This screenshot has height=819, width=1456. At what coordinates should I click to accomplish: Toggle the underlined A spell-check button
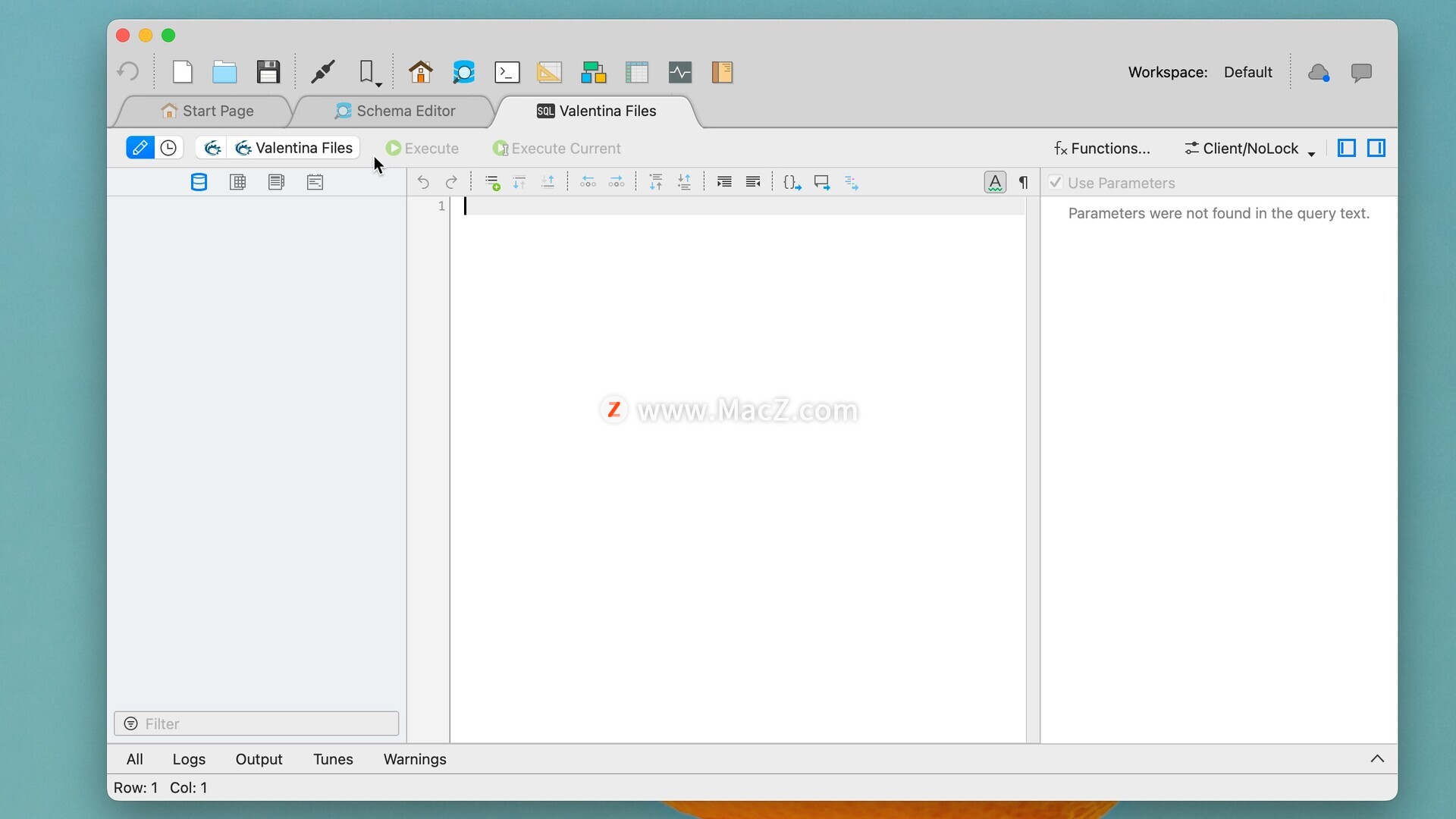tap(995, 182)
